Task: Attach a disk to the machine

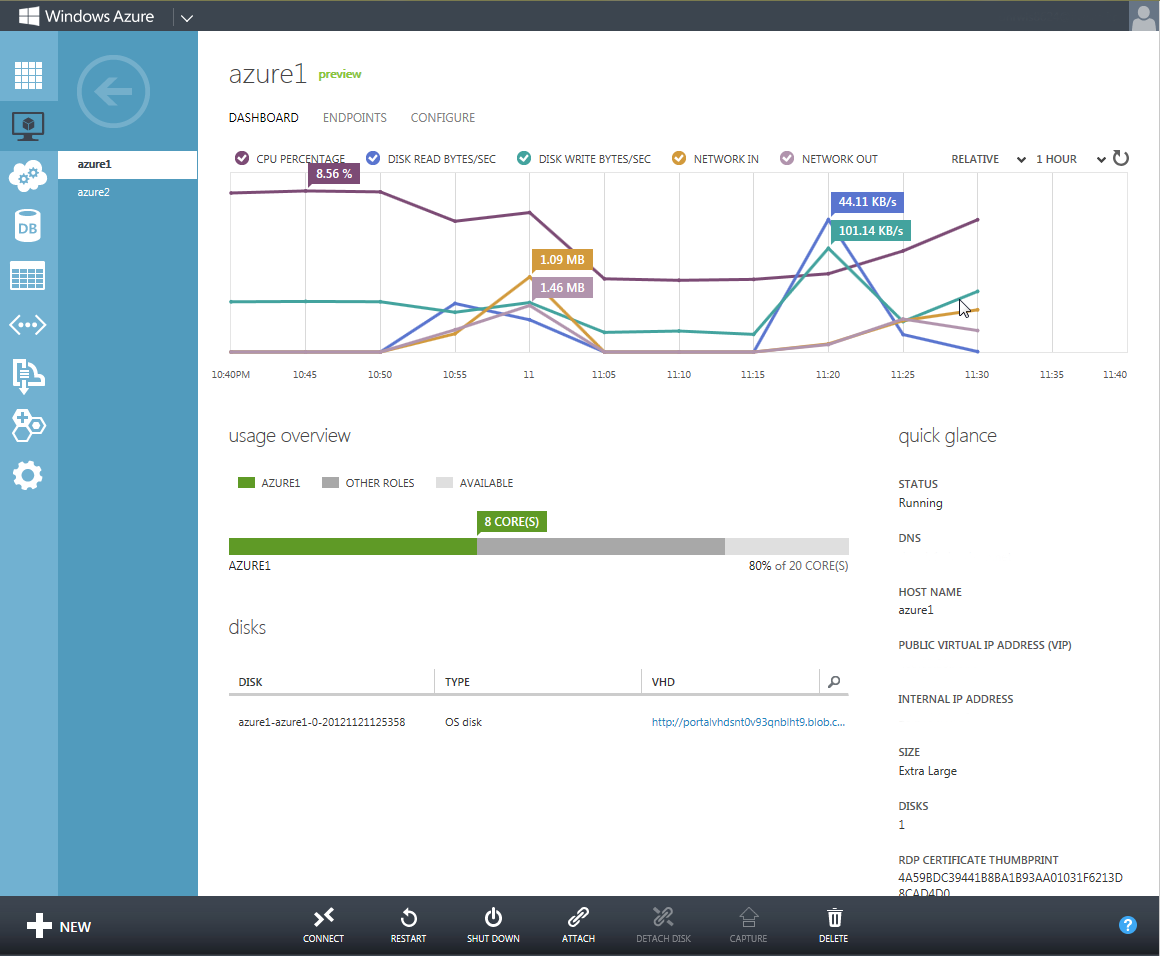Action: [579, 925]
